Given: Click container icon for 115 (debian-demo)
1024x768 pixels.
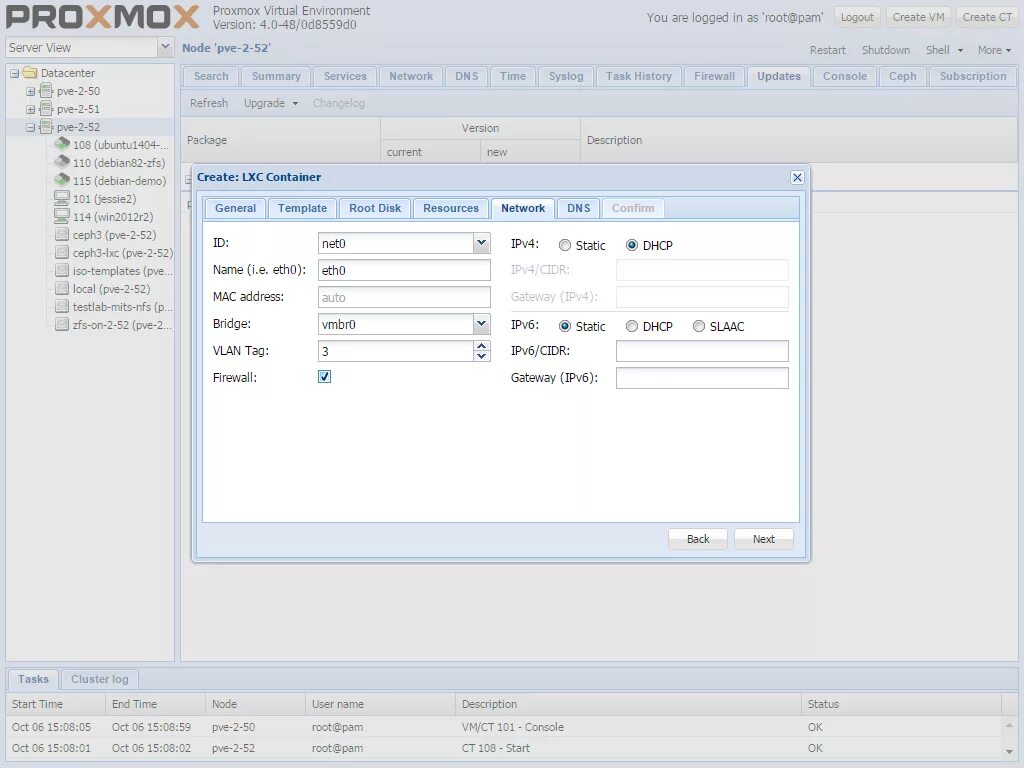Looking at the screenshot, I should [62, 180].
